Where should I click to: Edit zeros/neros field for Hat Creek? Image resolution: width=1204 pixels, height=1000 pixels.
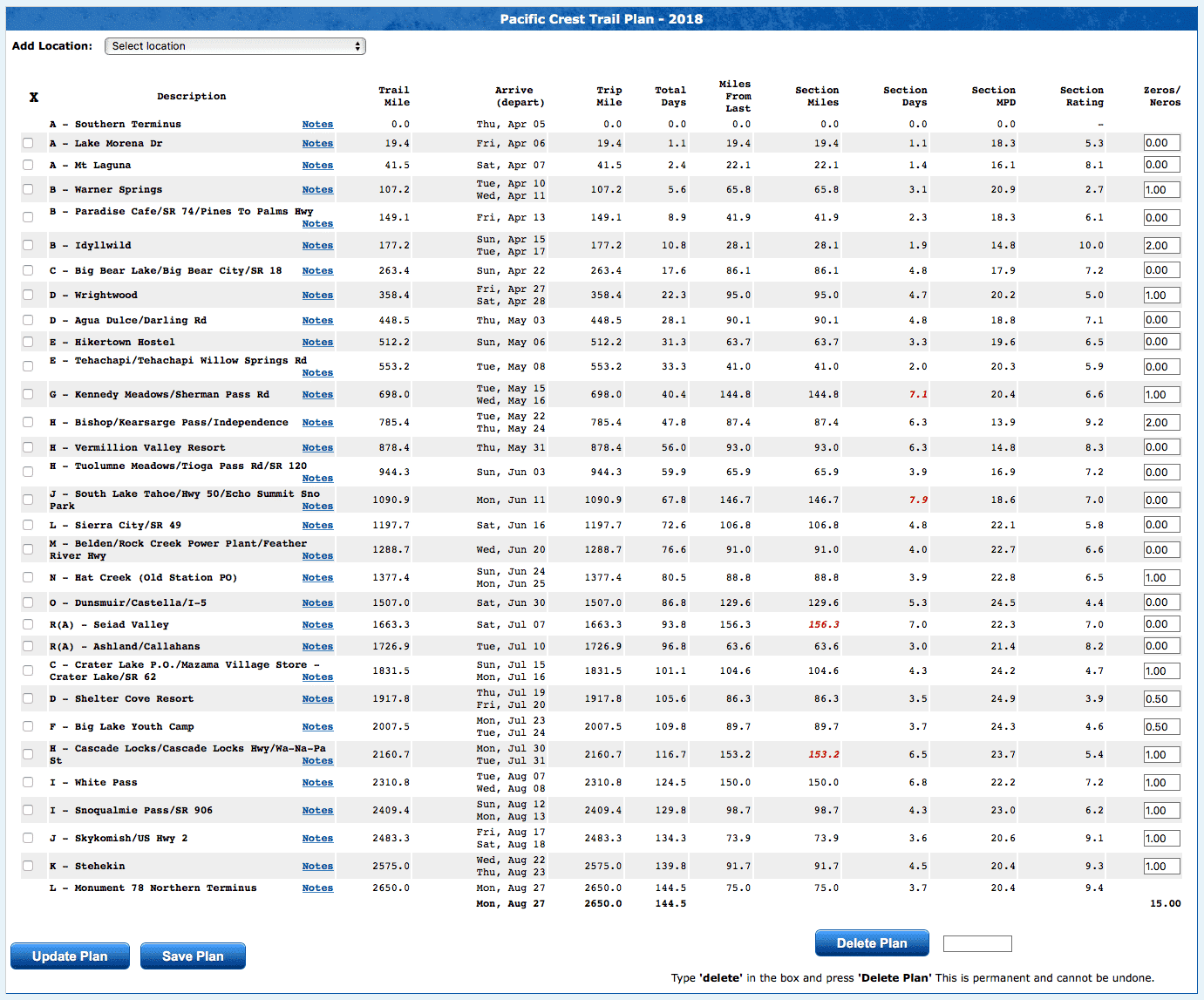pyautogui.click(x=1161, y=577)
